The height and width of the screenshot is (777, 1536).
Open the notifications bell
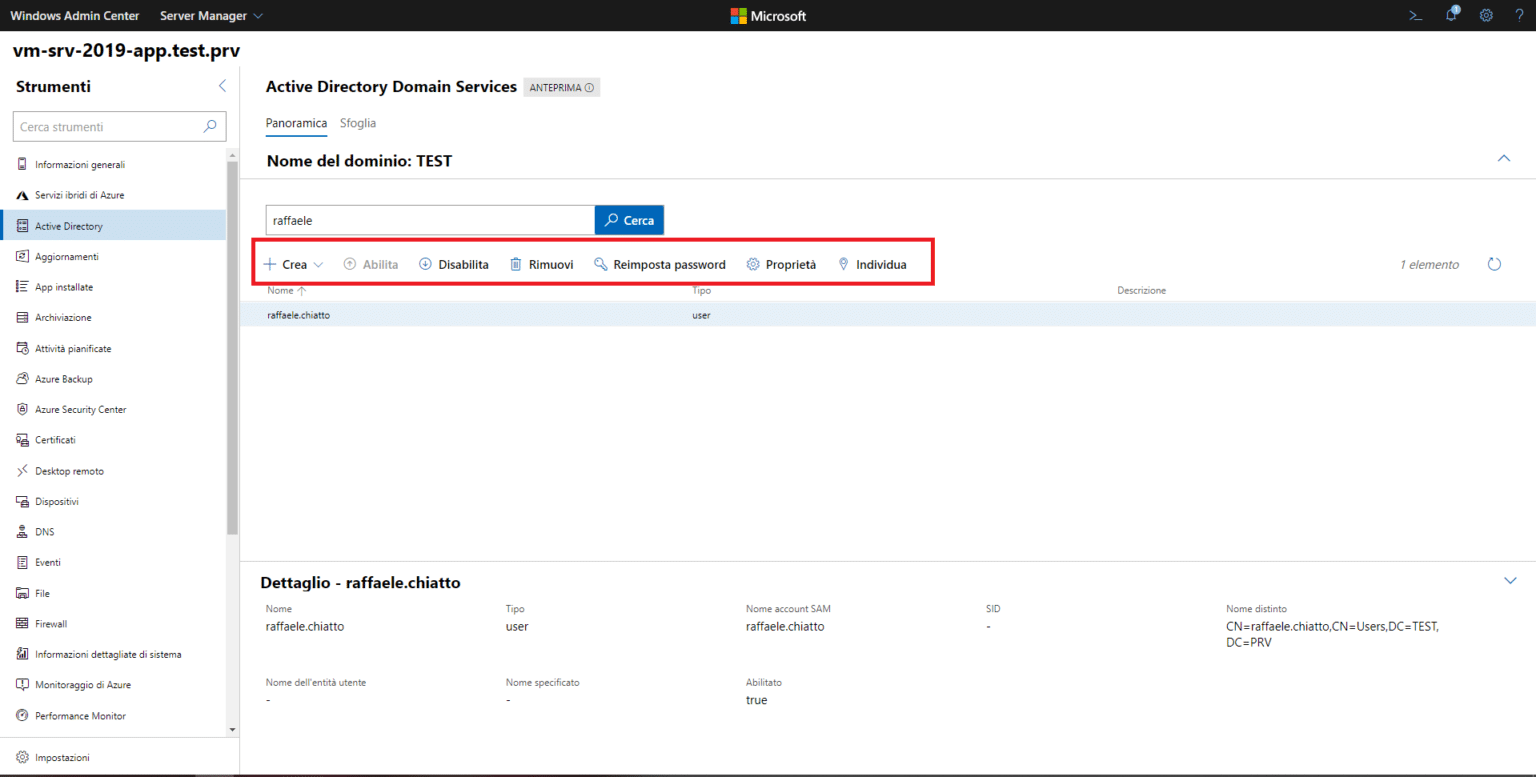1450,15
